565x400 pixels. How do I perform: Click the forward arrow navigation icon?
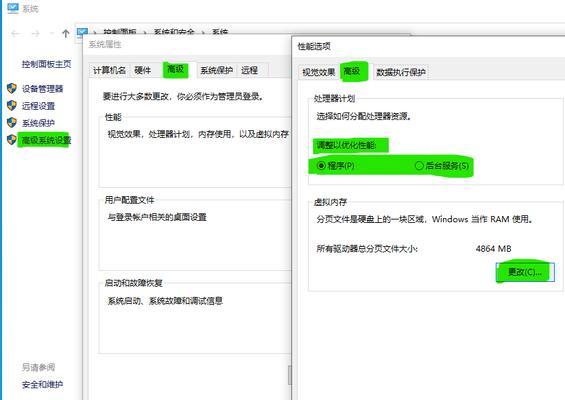coord(35,34)
